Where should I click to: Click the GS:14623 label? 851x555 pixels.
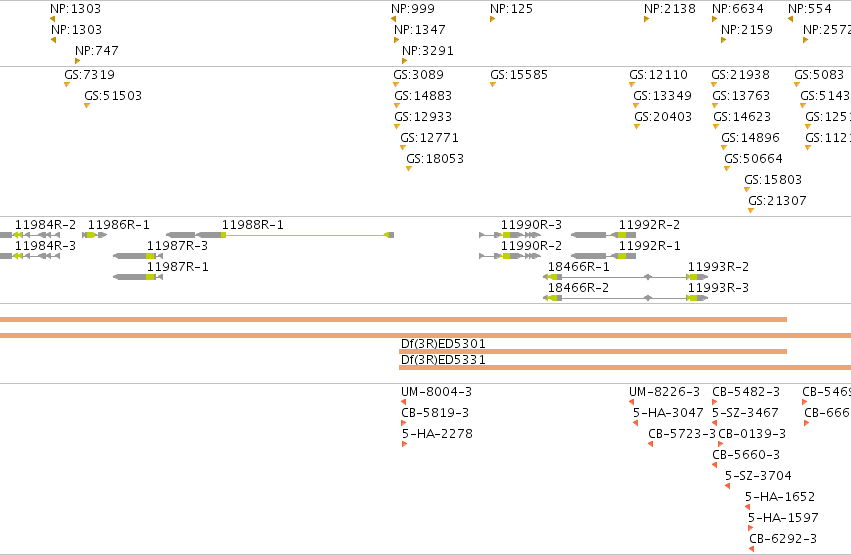742,117
